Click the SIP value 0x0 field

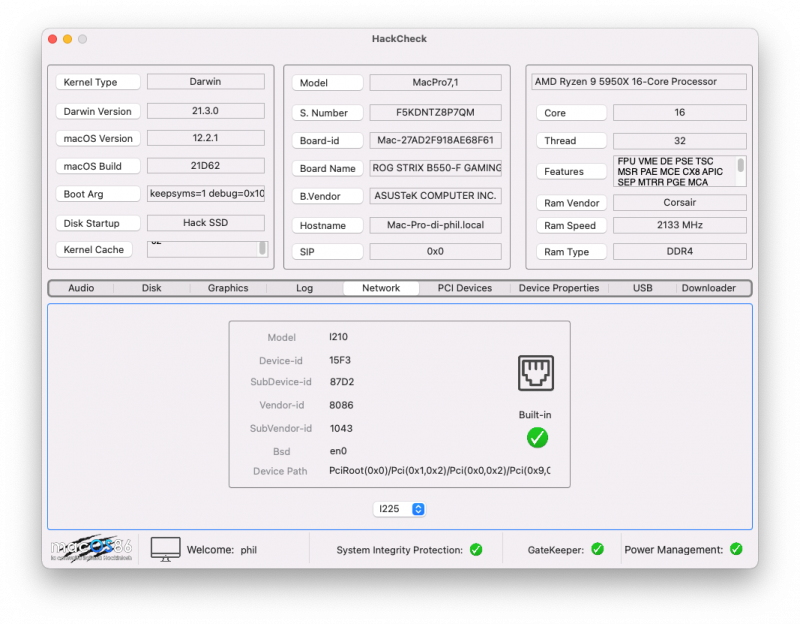pyautogui.click(x=435, y=251)
